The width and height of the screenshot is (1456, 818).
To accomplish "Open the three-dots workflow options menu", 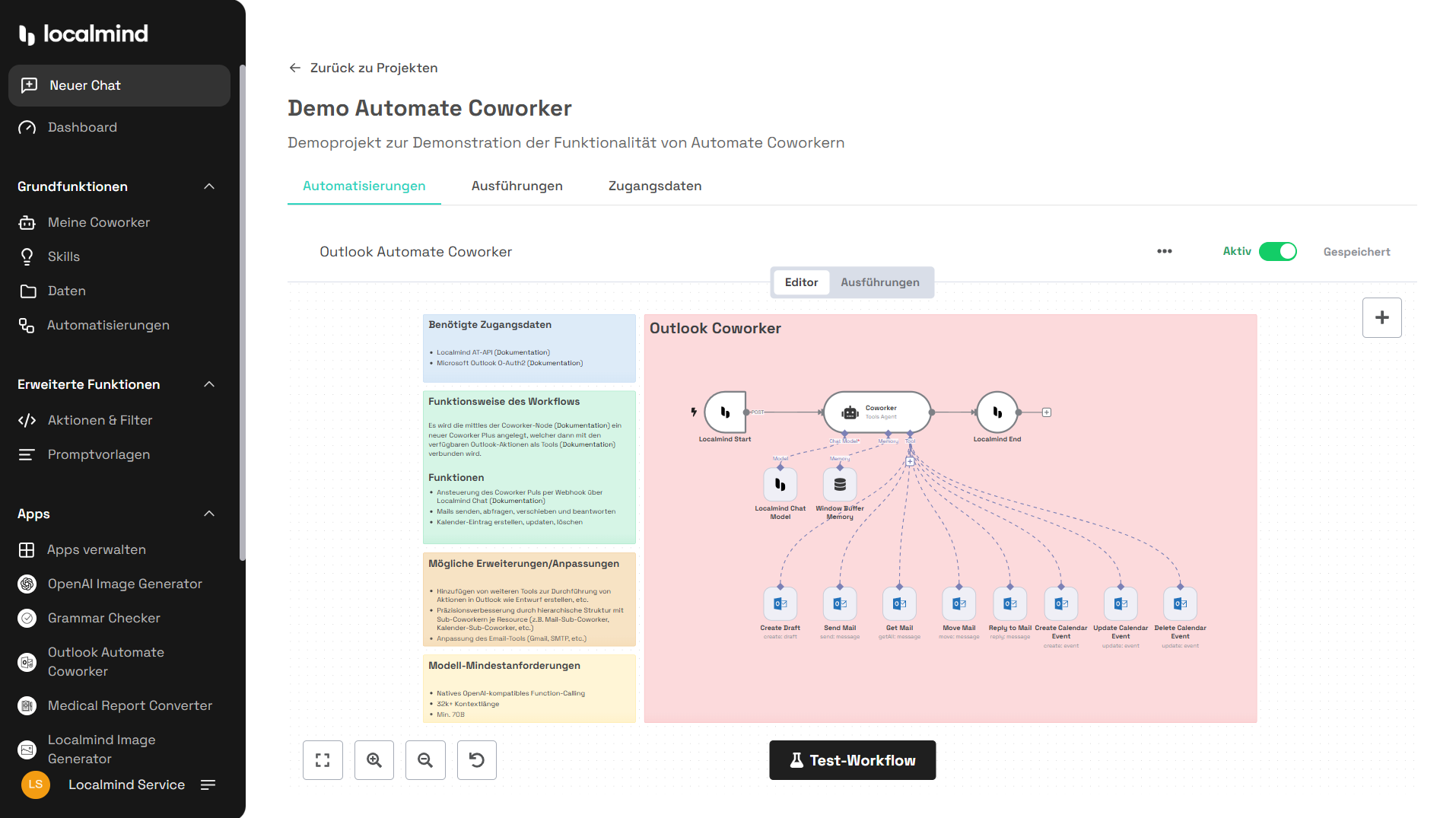I will [x=1164, y=251].
